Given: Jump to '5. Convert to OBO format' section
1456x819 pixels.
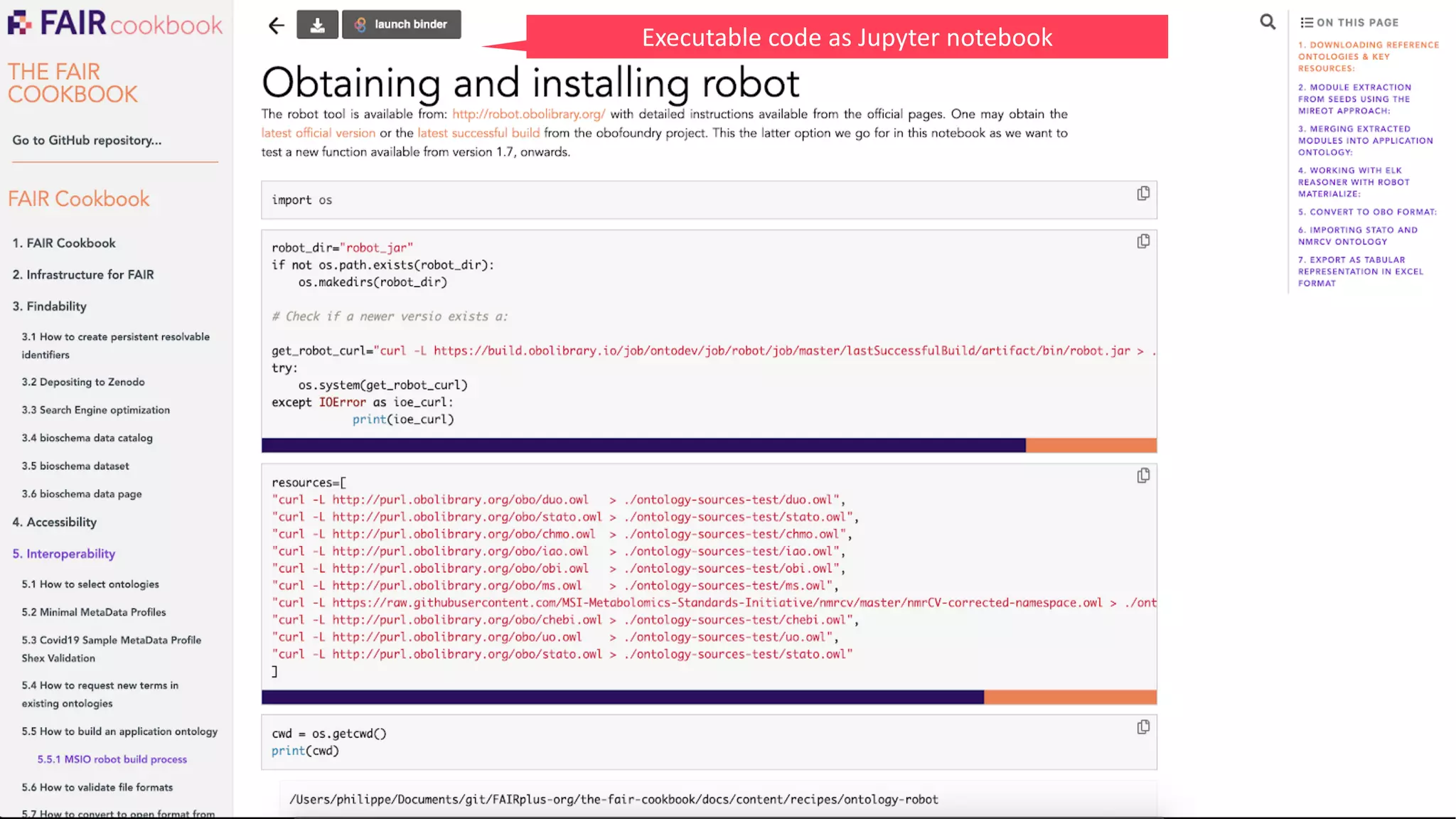Looking at the screenshot, I should 1367,212.
